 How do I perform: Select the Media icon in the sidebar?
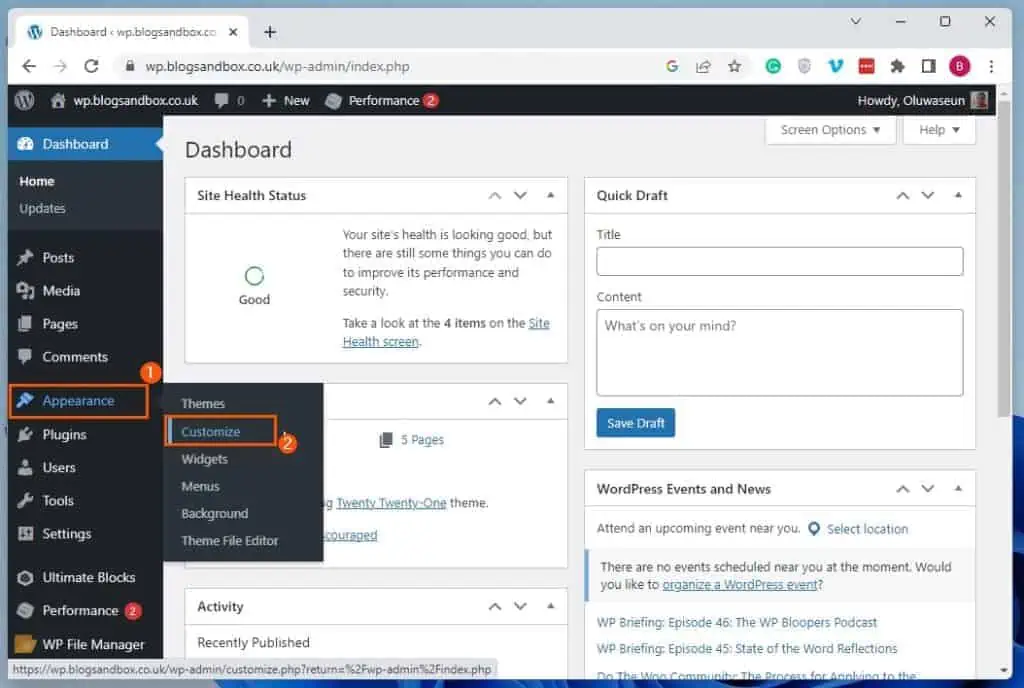26,290
